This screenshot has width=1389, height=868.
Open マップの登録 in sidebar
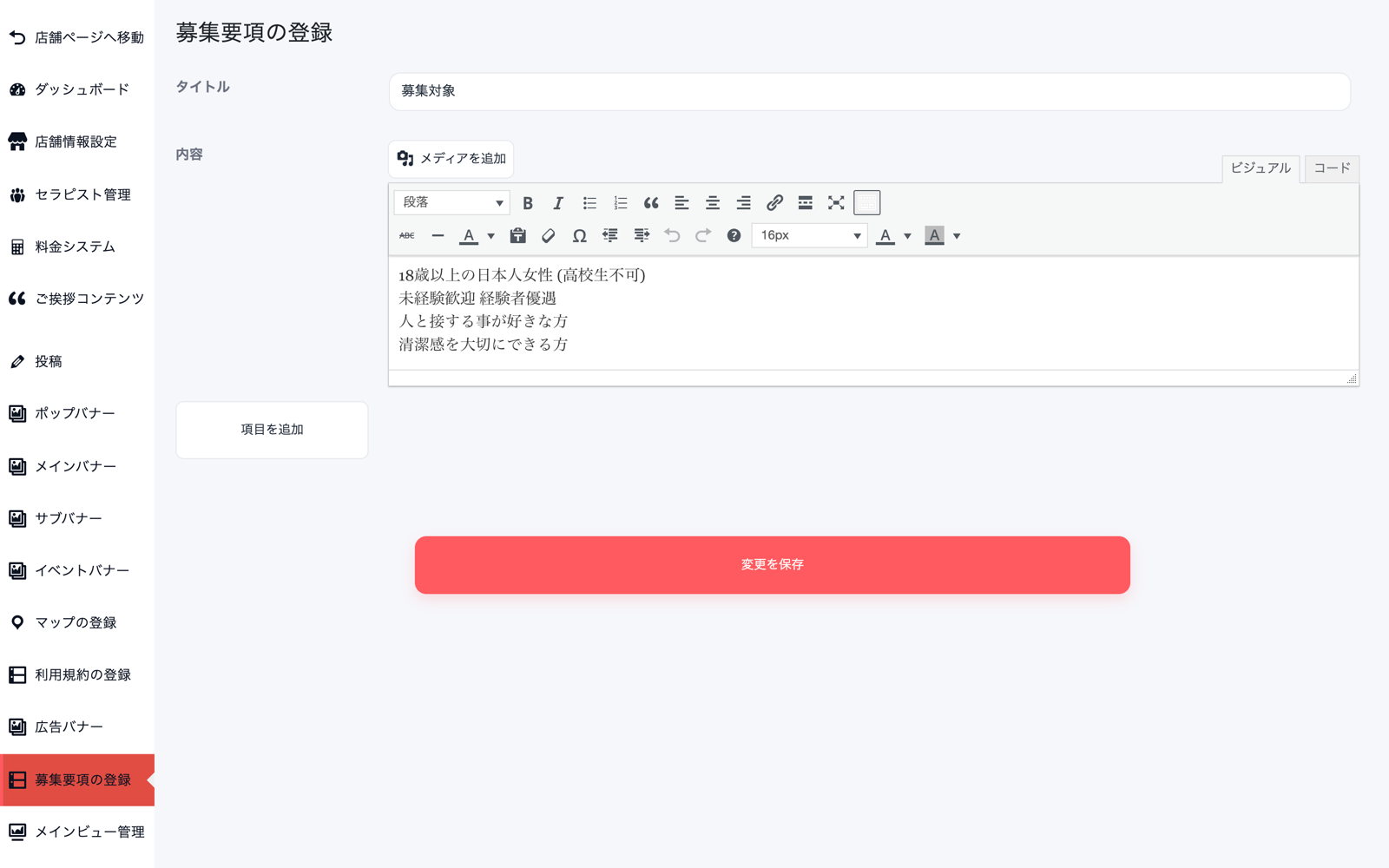click(77, 622)
